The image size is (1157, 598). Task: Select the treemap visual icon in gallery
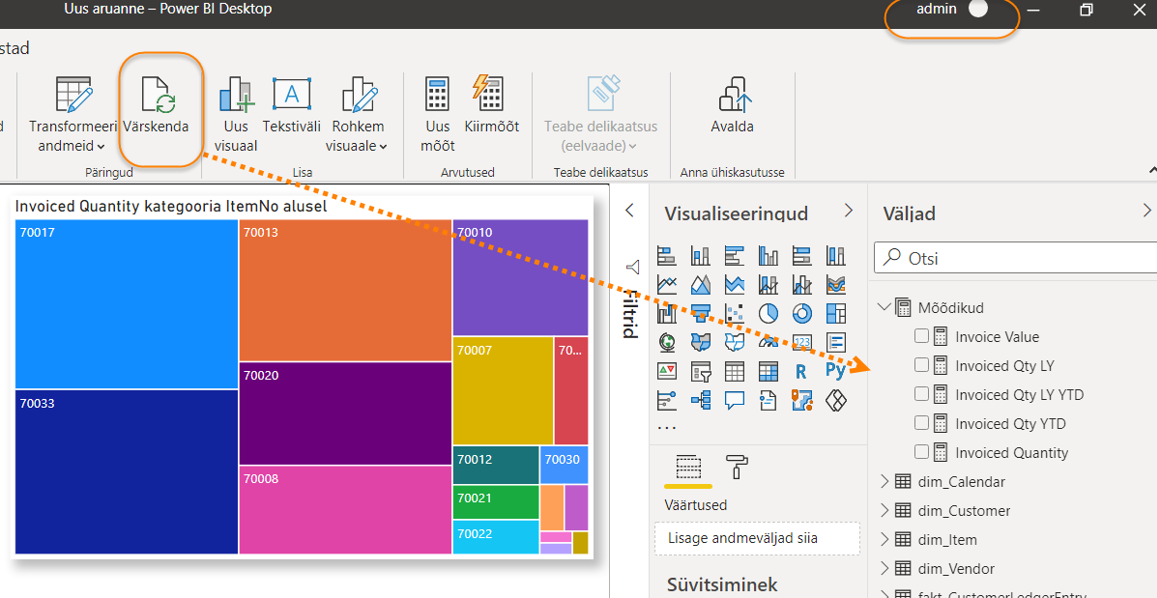click(x=836, y=313)
